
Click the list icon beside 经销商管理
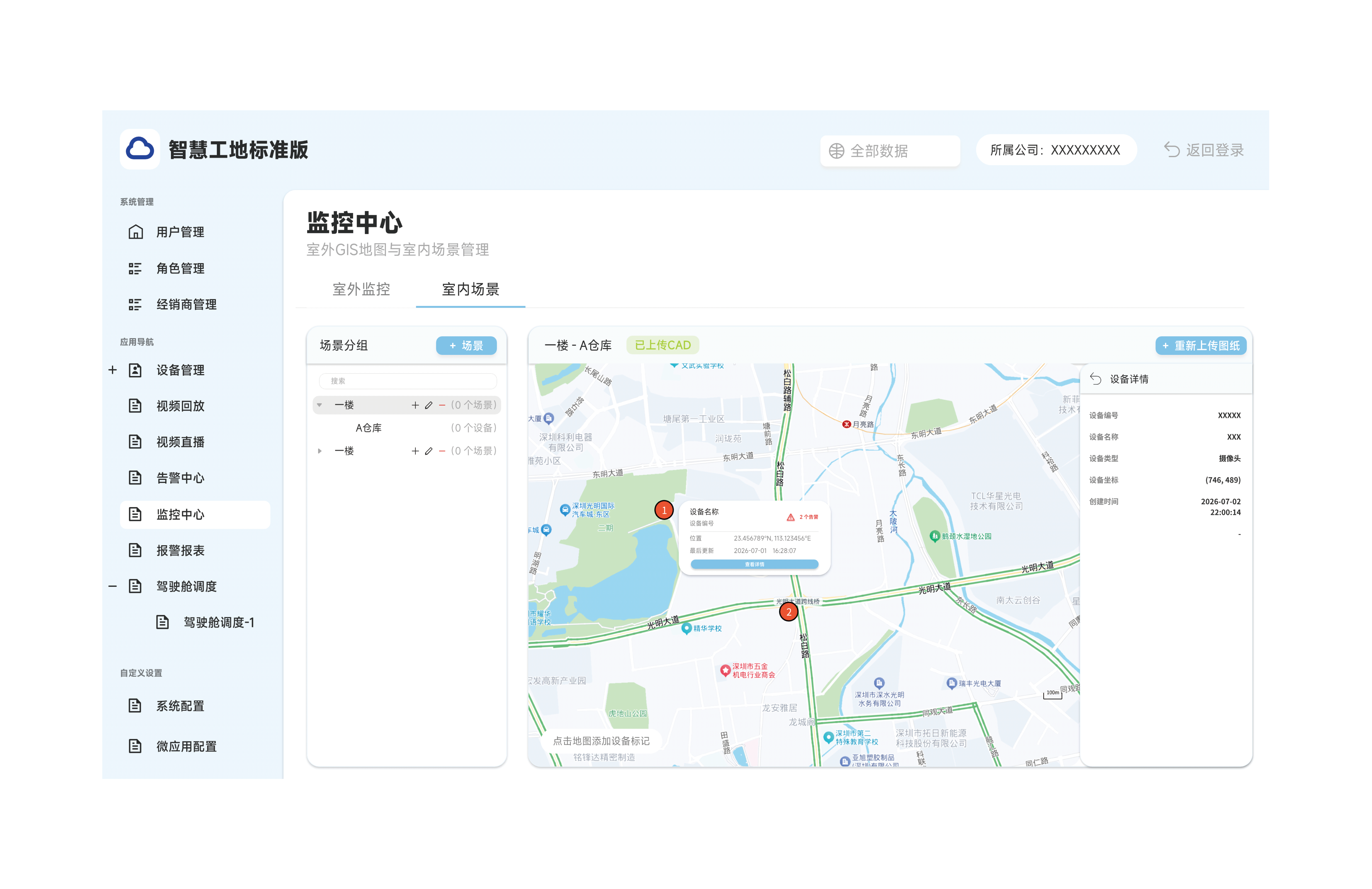tap(135, 304)
